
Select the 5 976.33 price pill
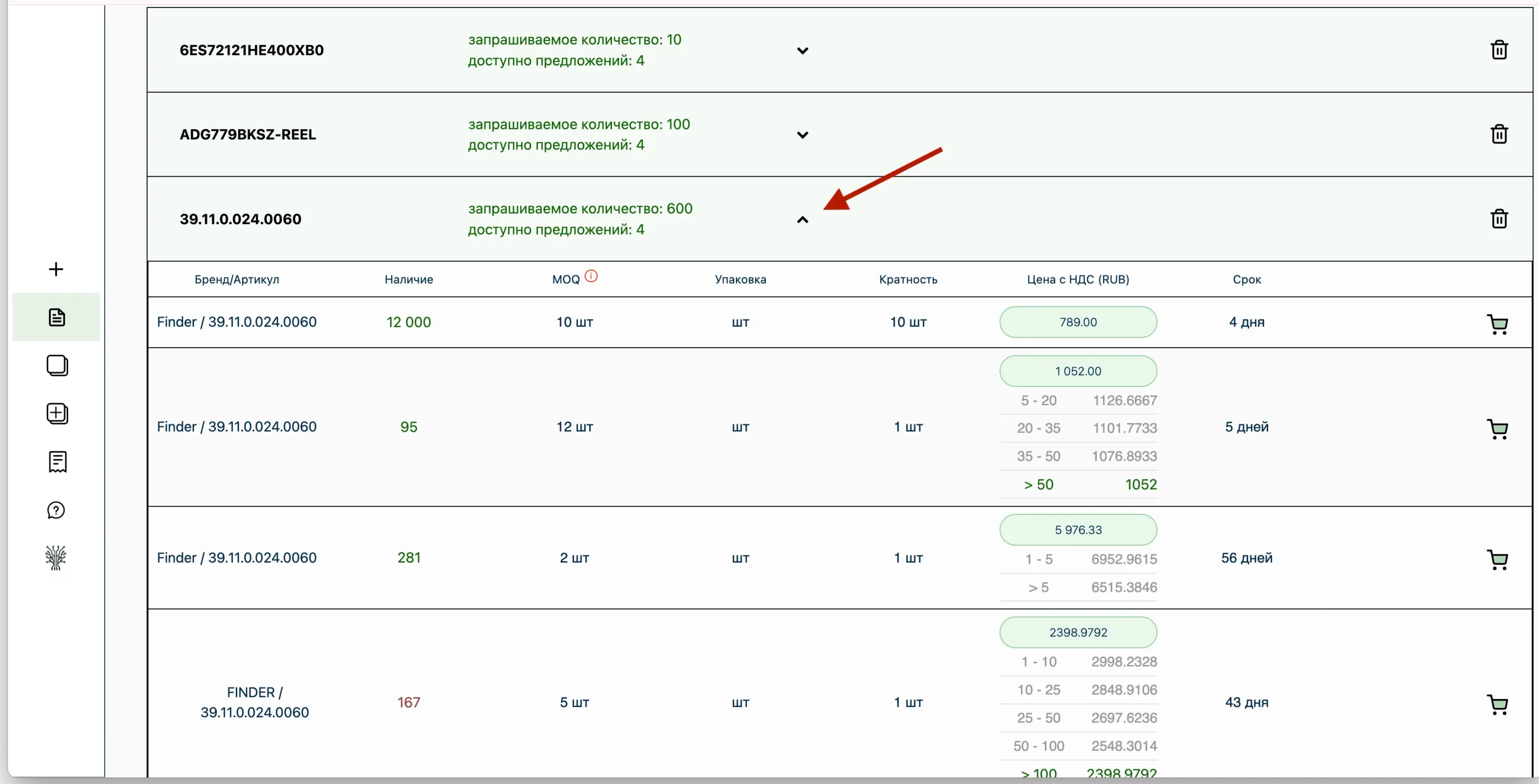pyautogui.click(x=1077, y=530)
